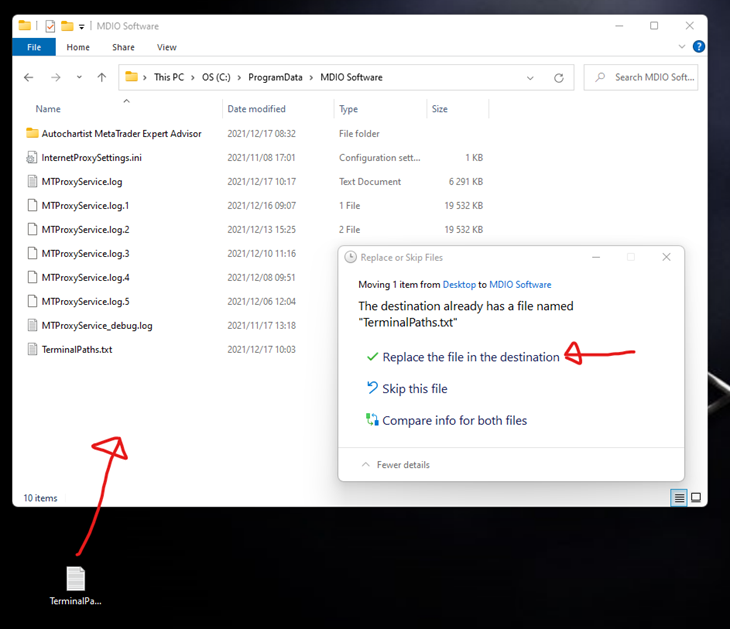This screenshot has width=730, height=629.
Task: Open the address bar history dropdown
Action: coord(530,78)
